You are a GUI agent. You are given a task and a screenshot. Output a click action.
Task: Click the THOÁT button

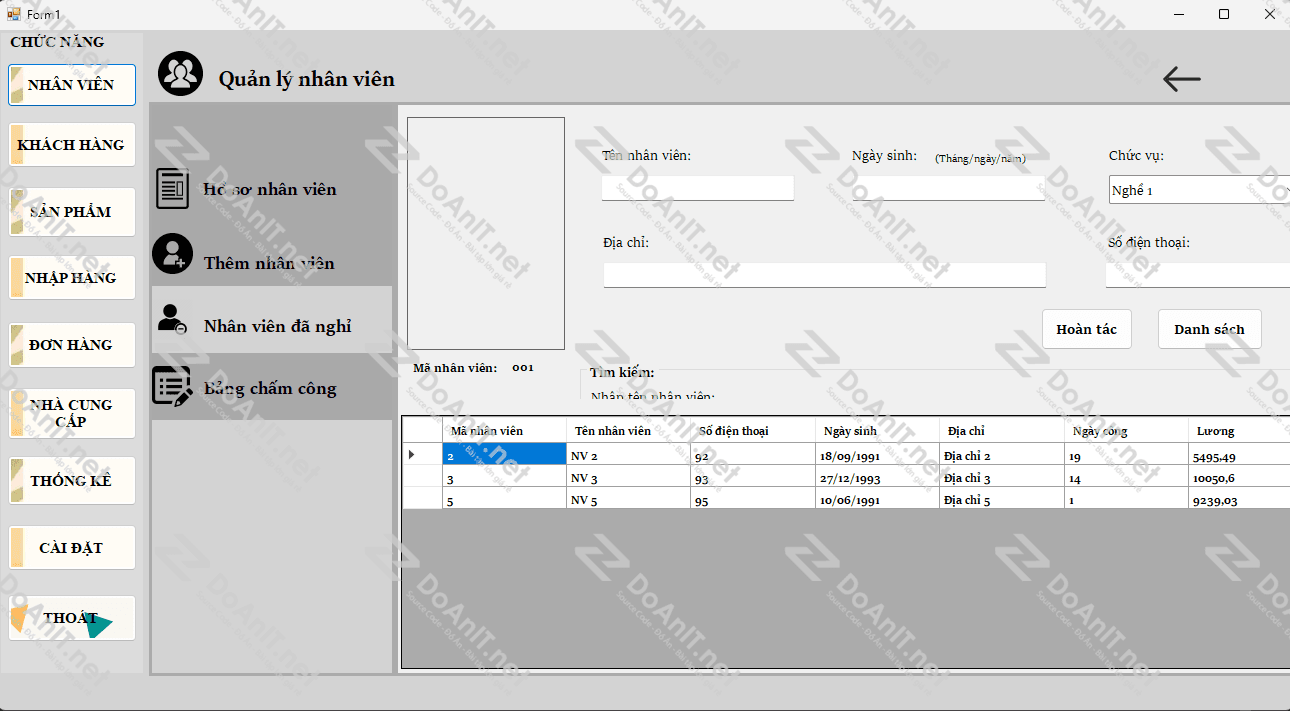(72, 618)
